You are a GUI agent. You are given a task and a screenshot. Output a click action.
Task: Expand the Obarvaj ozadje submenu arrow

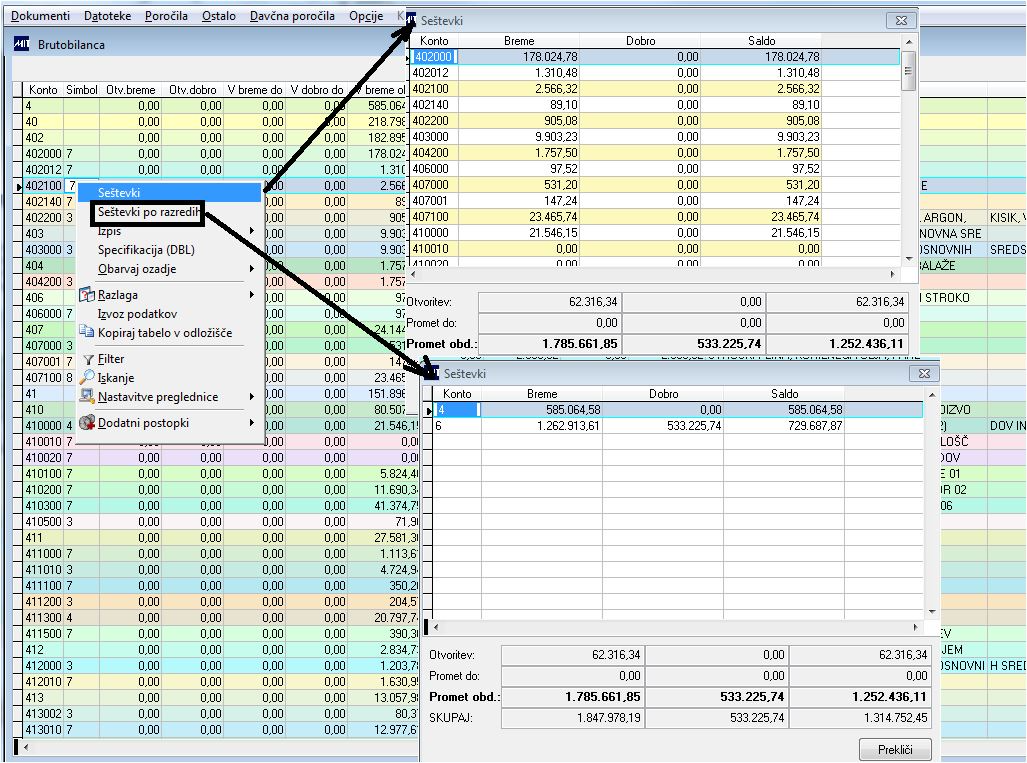pos(251,269)
